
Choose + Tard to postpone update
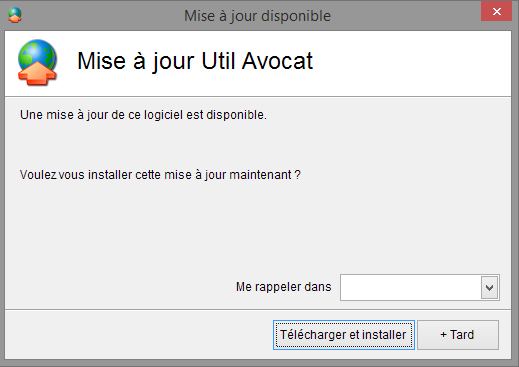tap(458, 335)
